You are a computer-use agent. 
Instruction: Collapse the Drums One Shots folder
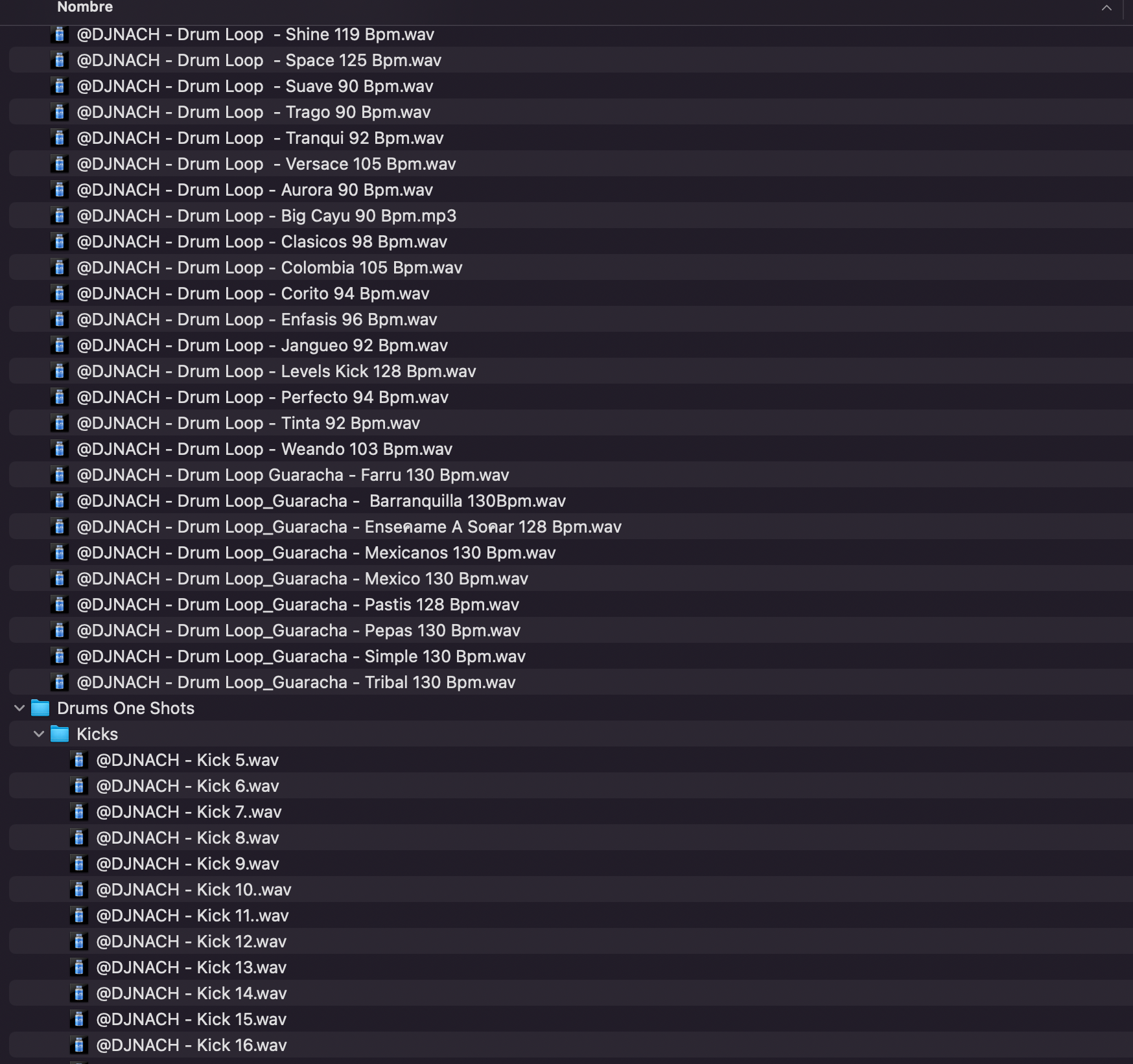(19, 708)
